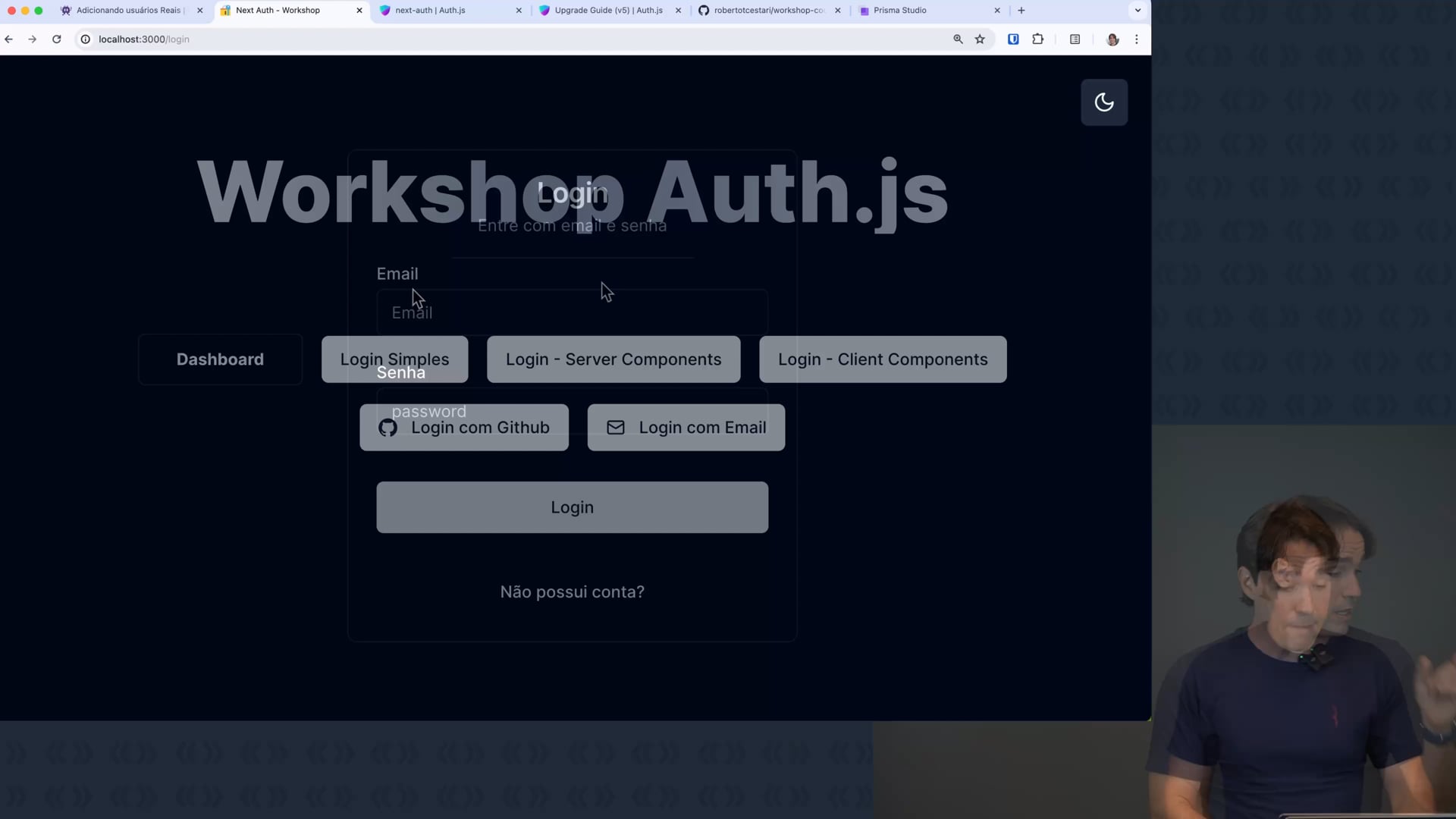Image resolution: width=1456 pixels, height=819 pixels.
Task: Open the extensions puzzle icon
Action: (x=1038, y=39)
